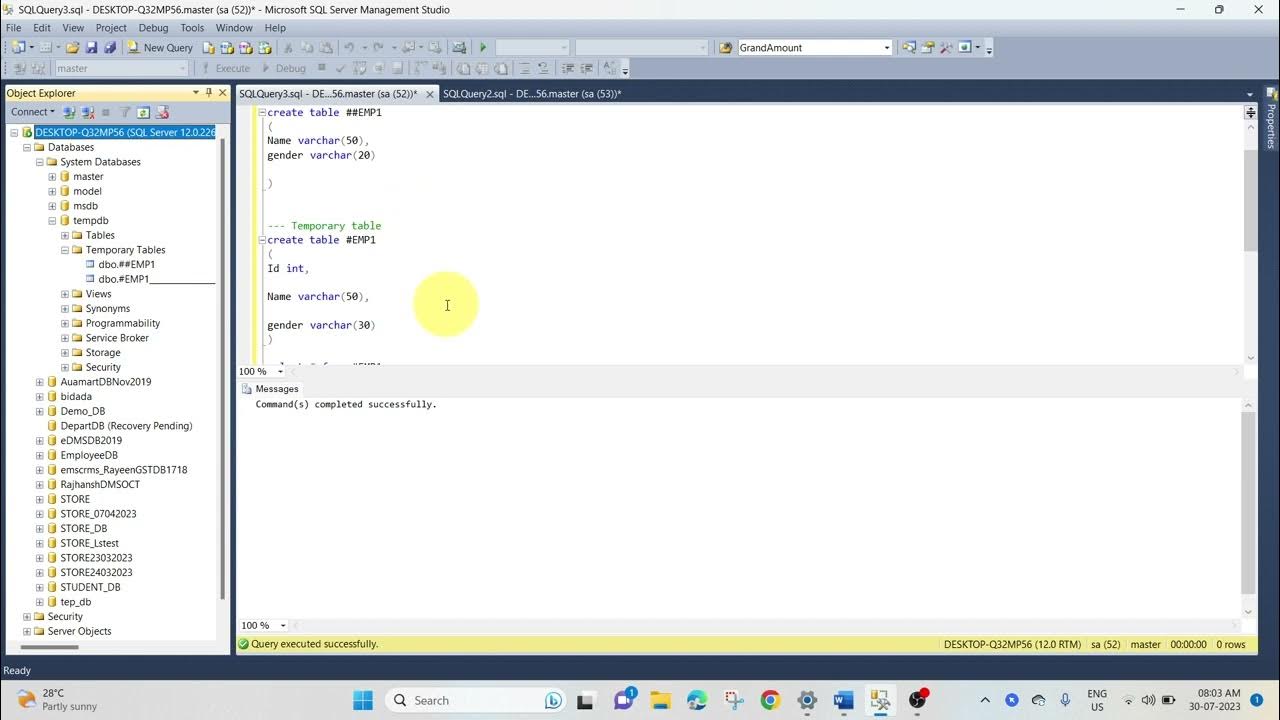The height and width of the screenshot is (720, 1280).
Task: Expand the Tables folder under tempdb
Action: (x=65, y=235)
